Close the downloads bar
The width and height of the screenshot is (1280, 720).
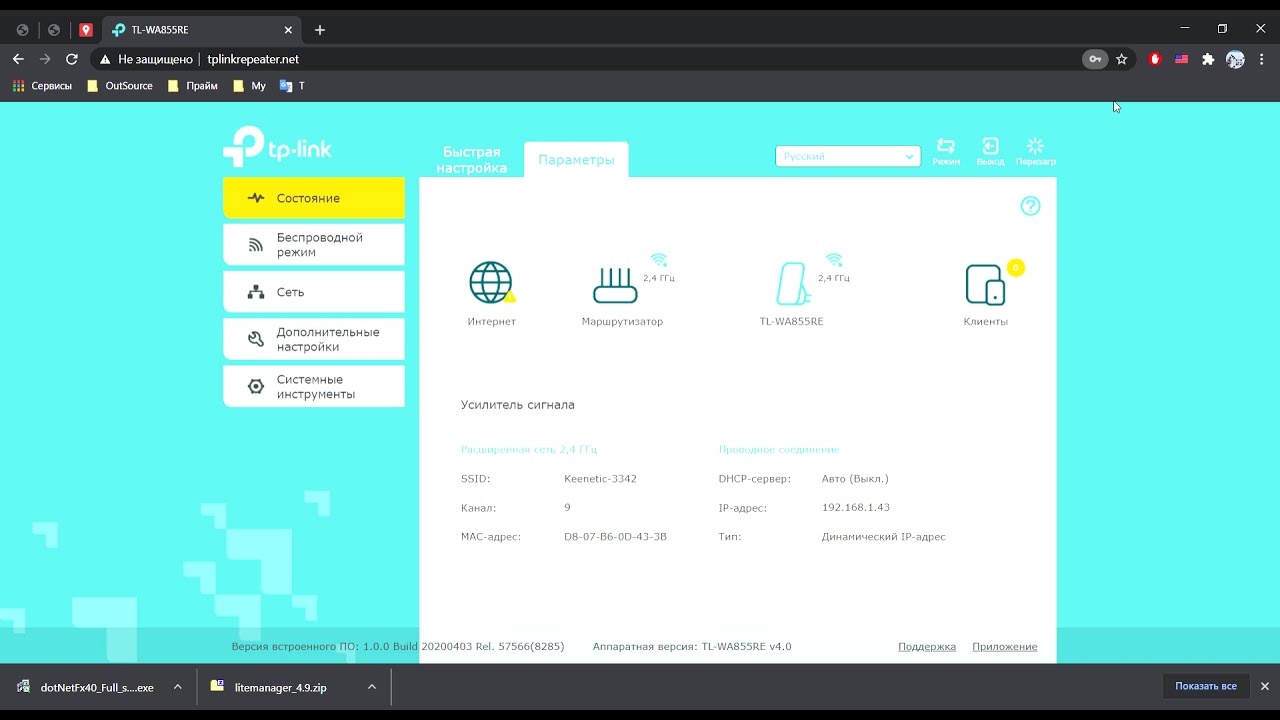pyautogui.click(x=1264, y=686)
